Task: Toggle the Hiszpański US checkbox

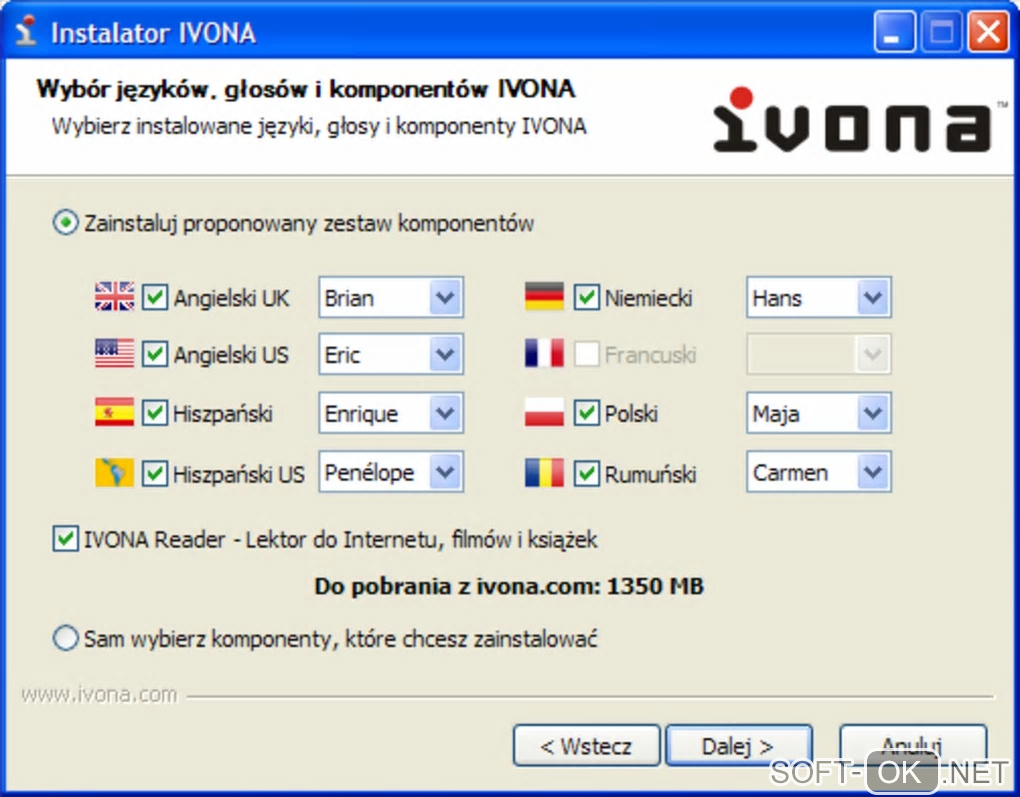Action: 155,474
